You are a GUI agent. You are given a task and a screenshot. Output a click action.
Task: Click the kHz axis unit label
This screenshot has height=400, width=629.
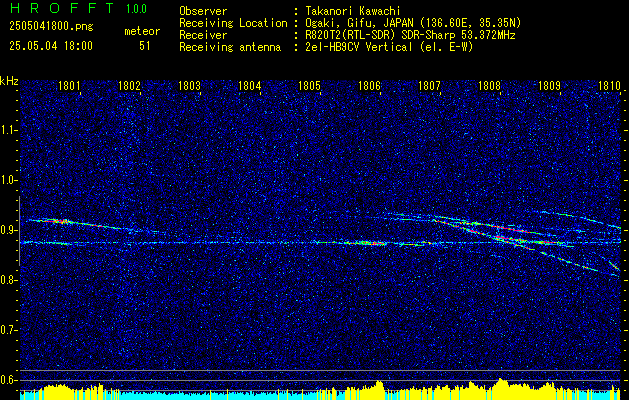point(9,81)
